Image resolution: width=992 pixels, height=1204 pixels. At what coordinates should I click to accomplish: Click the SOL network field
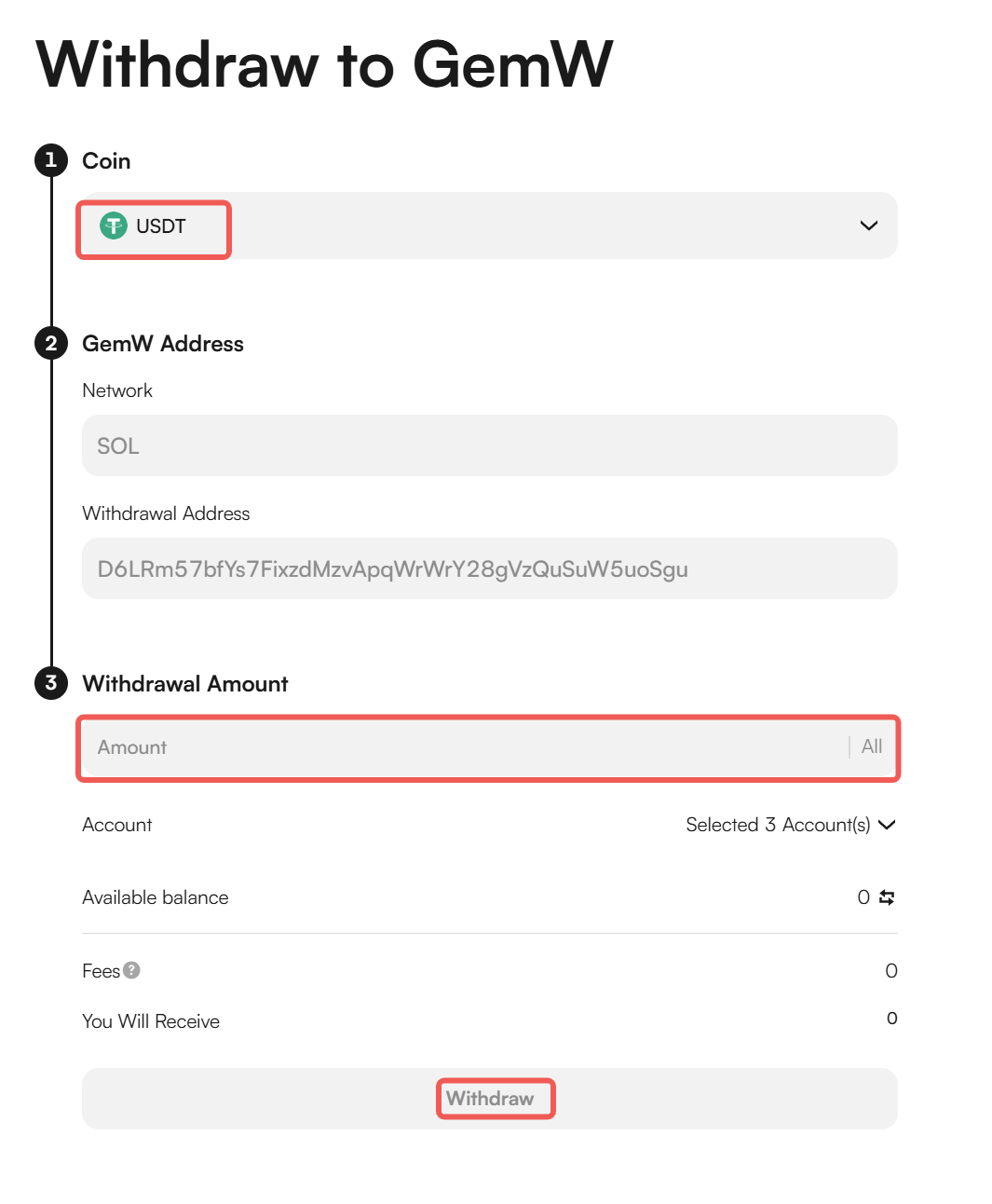pyautogui.click(x=490, y=445)
